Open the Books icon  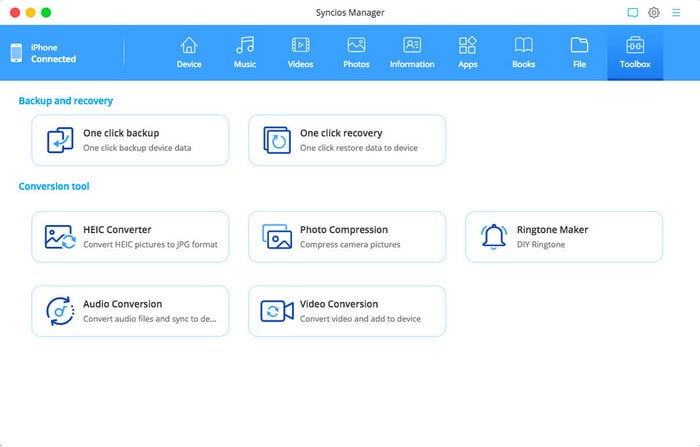[x=523, y=45]
